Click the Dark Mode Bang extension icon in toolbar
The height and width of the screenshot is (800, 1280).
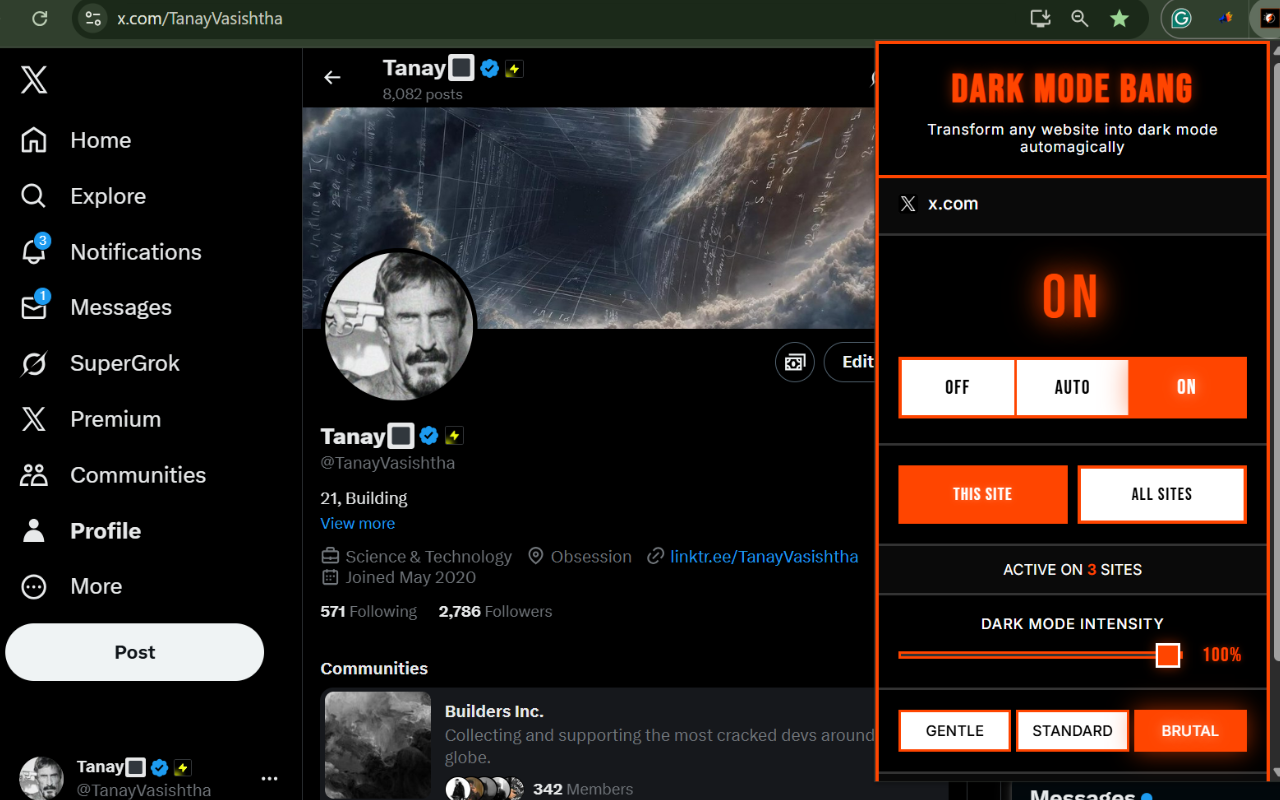click(x=1268, y=18)
